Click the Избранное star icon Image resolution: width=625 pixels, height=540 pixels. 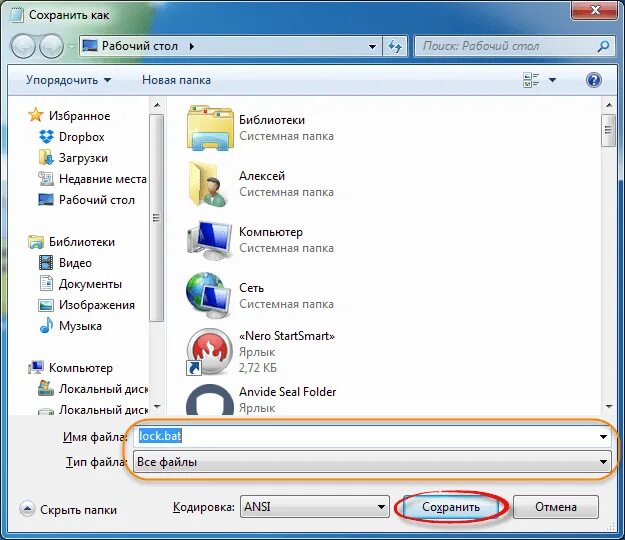point(35,115)
